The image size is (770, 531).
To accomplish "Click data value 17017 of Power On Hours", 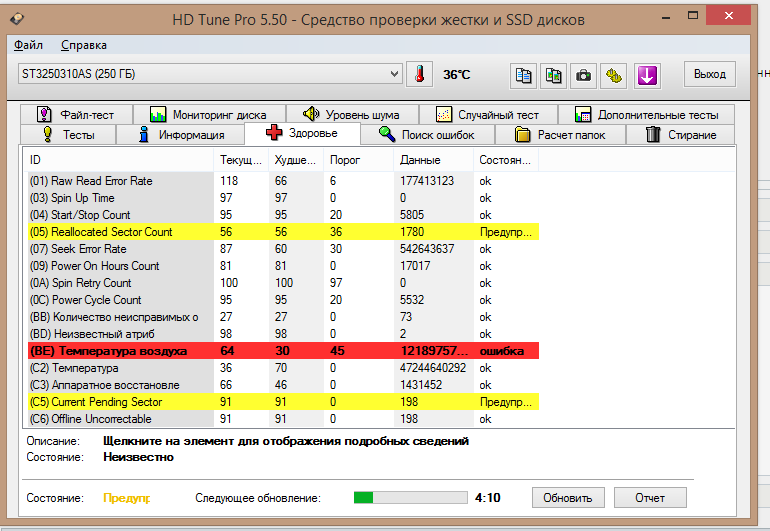I will pyautogui.click(x=415, y=266).
